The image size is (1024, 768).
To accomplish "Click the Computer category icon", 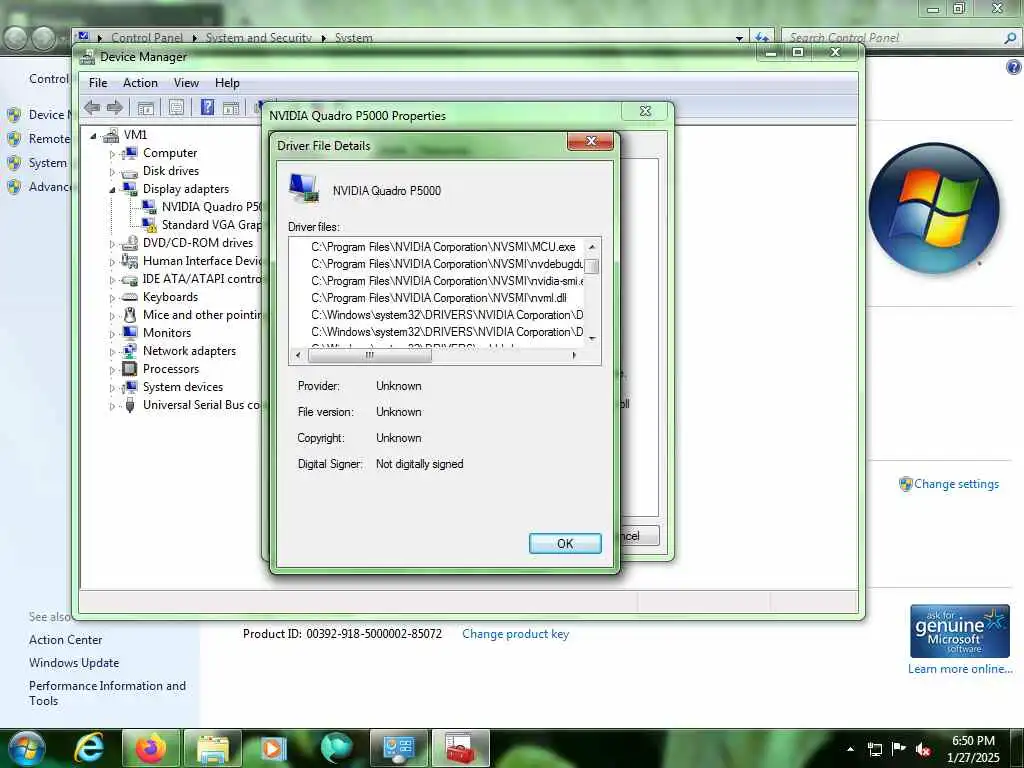I will click(130, 153).
